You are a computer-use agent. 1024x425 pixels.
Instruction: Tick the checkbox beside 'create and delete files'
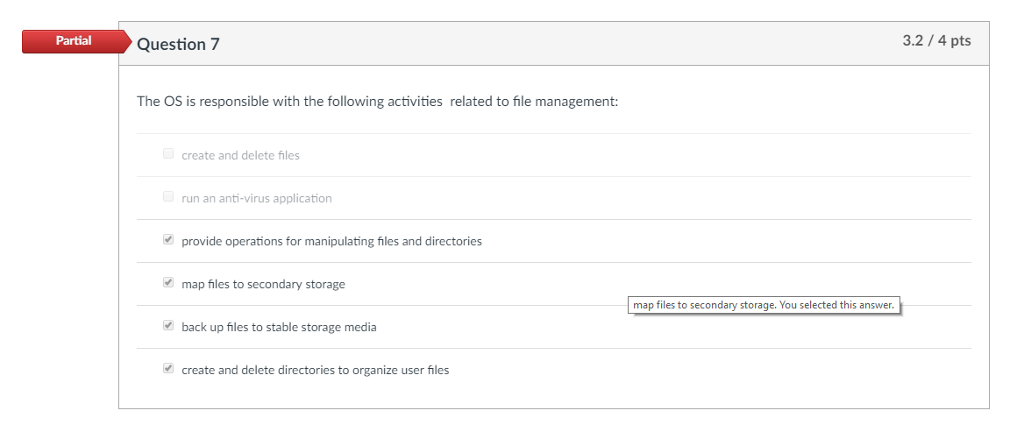pyautogui.click(x=168, y=154)
